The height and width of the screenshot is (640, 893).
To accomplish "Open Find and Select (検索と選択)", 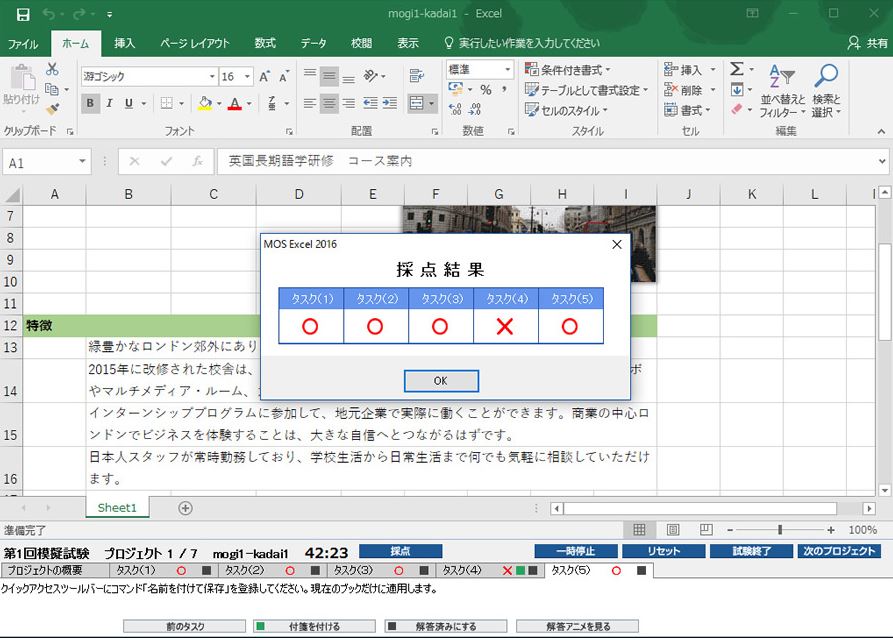I will click(826, 91).
